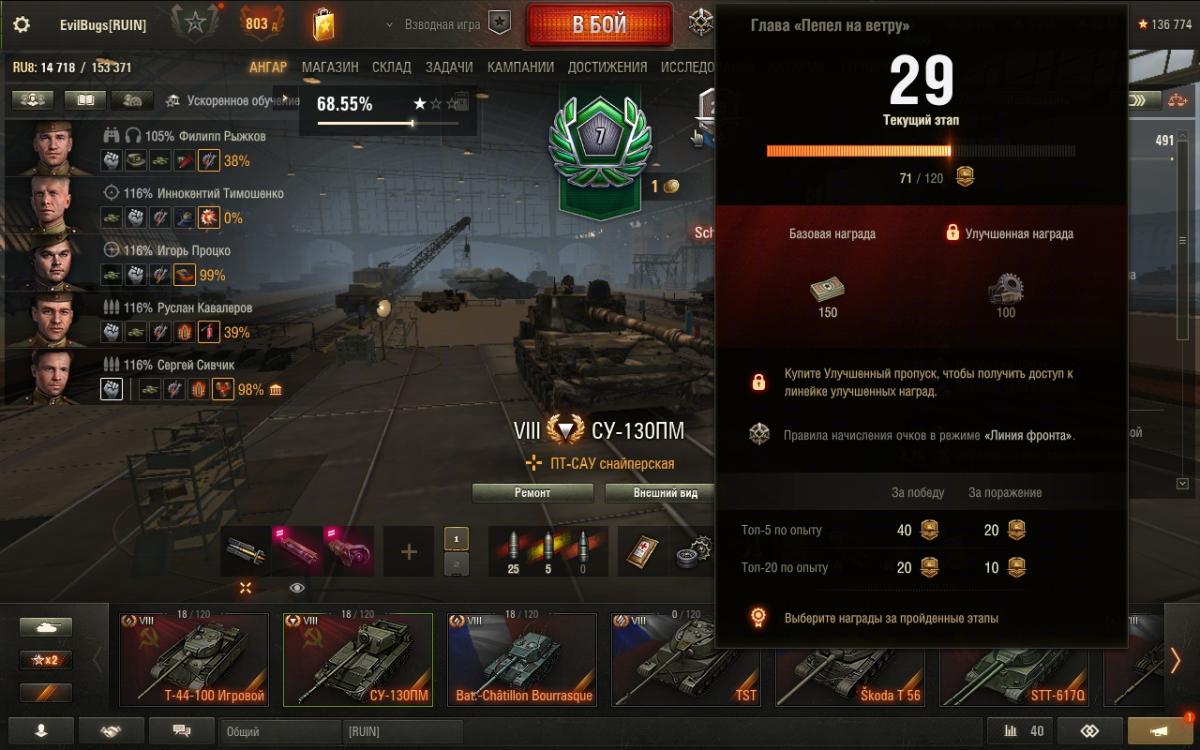The image size is (1200, 750).
Task: Expand the accelerated crew training arrow
Action: pos(286,99)
